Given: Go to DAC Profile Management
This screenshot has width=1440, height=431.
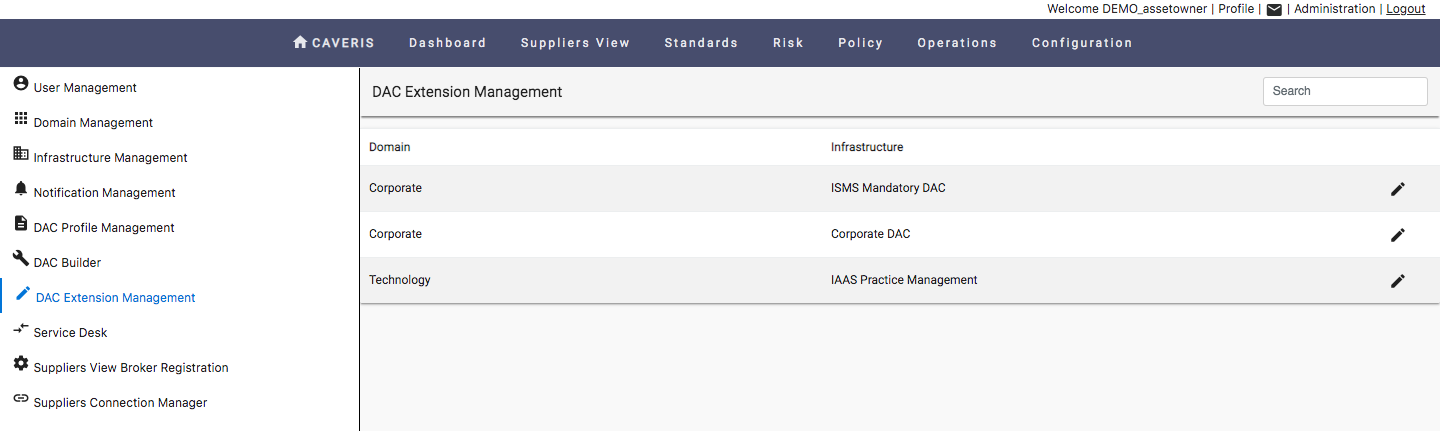Looking at the screenshot, I should [104, 228].
